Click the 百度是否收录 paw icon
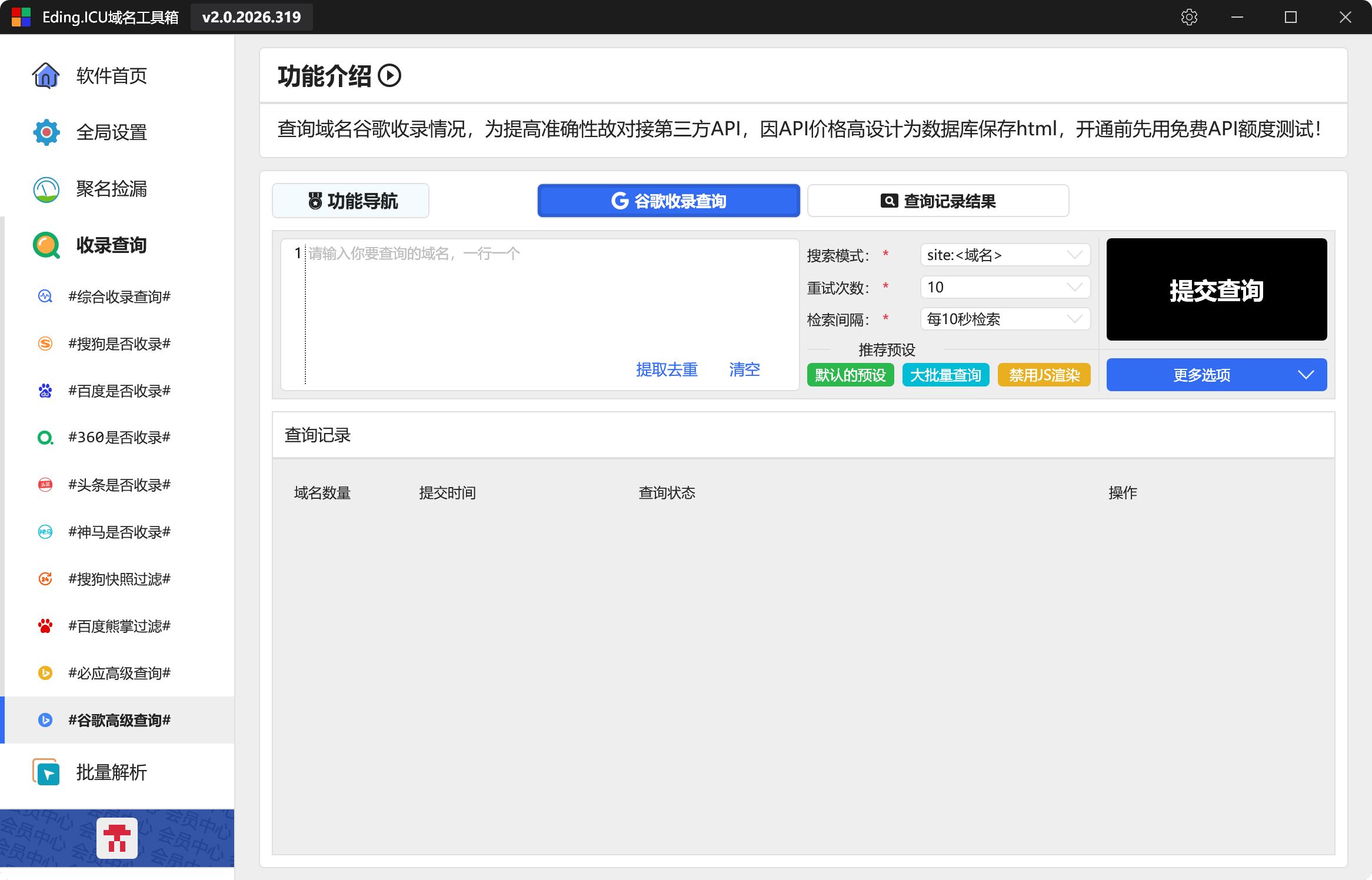This screenshot has width=1372, height=880. pyautogui.click(x=45, y=391)
